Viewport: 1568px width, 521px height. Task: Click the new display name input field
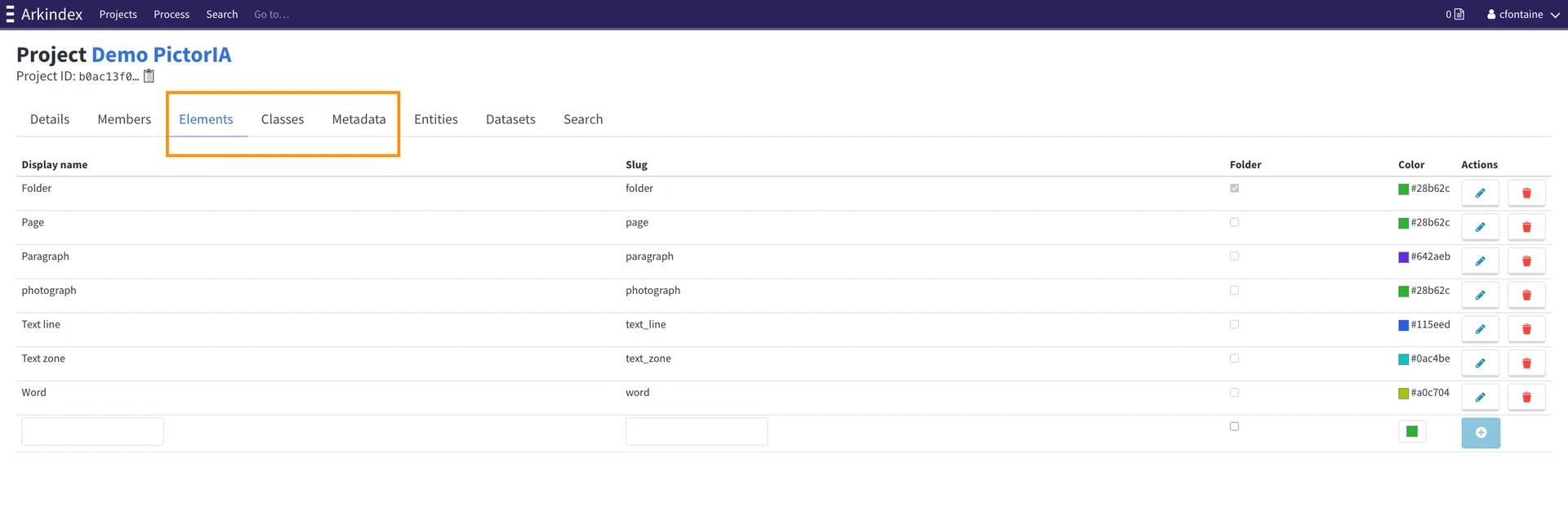pos(92,431)
